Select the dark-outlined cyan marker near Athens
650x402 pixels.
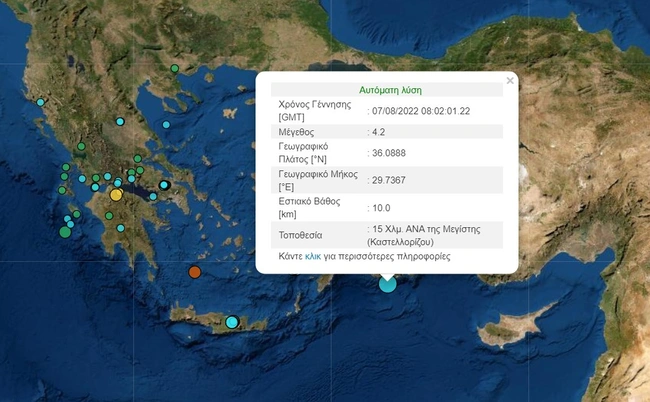pos(164,185)
